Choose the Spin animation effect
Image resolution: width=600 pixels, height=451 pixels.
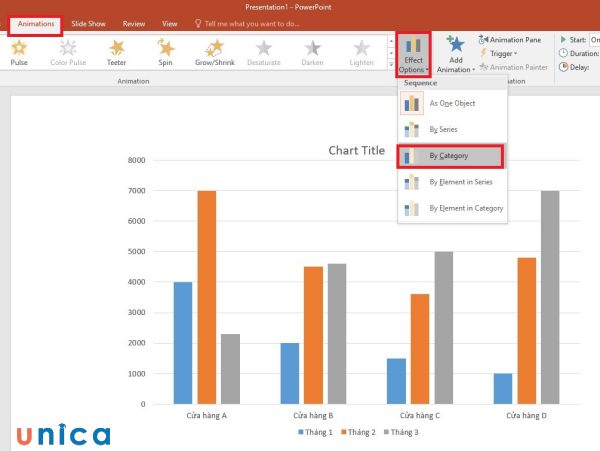[165, 52]
